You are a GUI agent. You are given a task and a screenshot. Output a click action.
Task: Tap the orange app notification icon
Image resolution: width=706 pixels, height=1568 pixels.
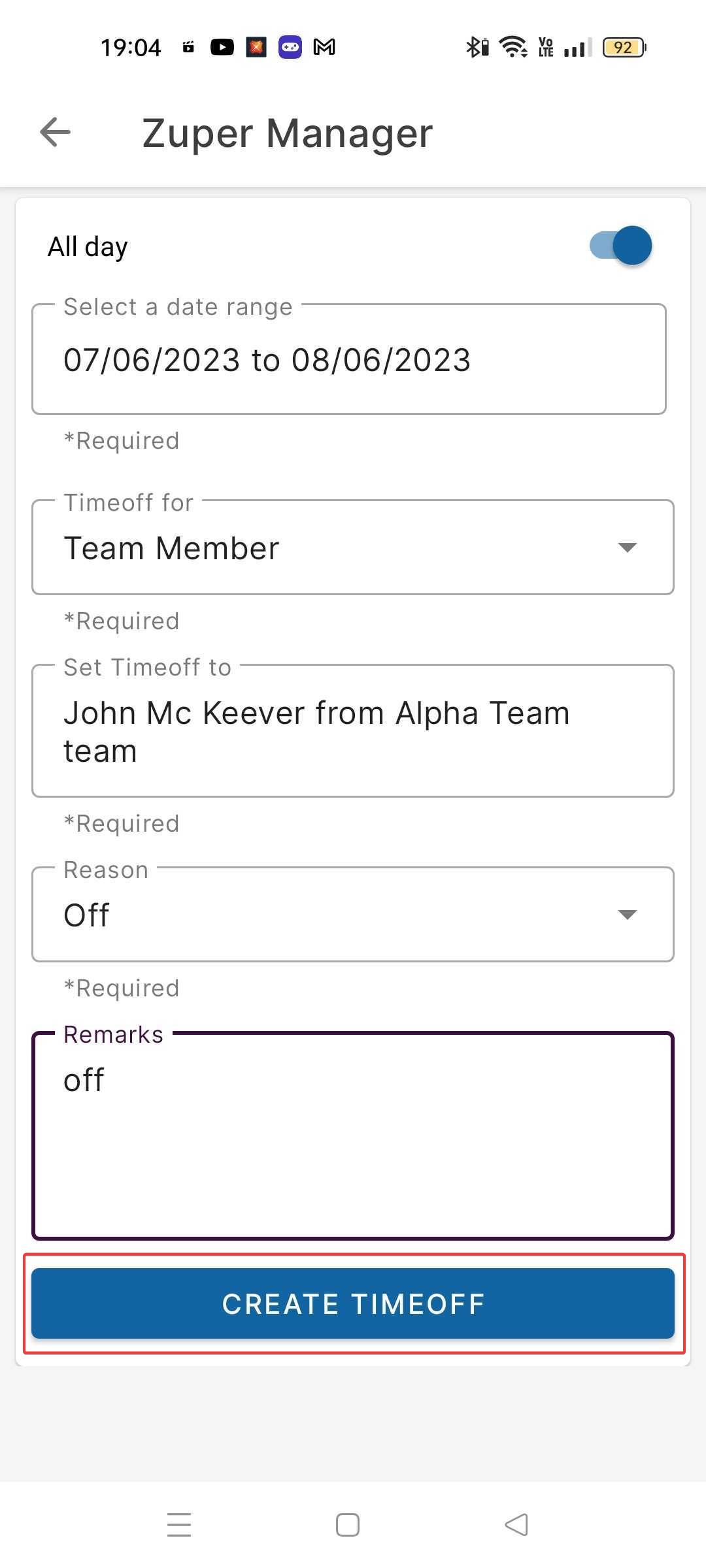point(256,47)
